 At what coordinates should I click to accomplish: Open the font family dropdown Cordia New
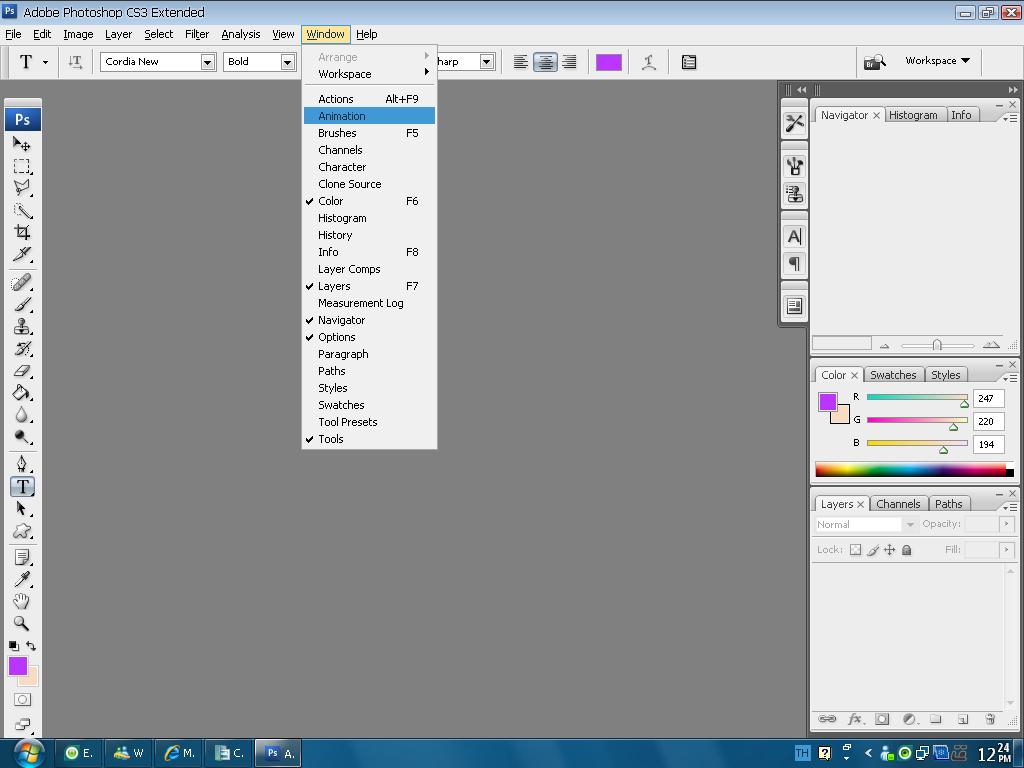tap(208, 62)
